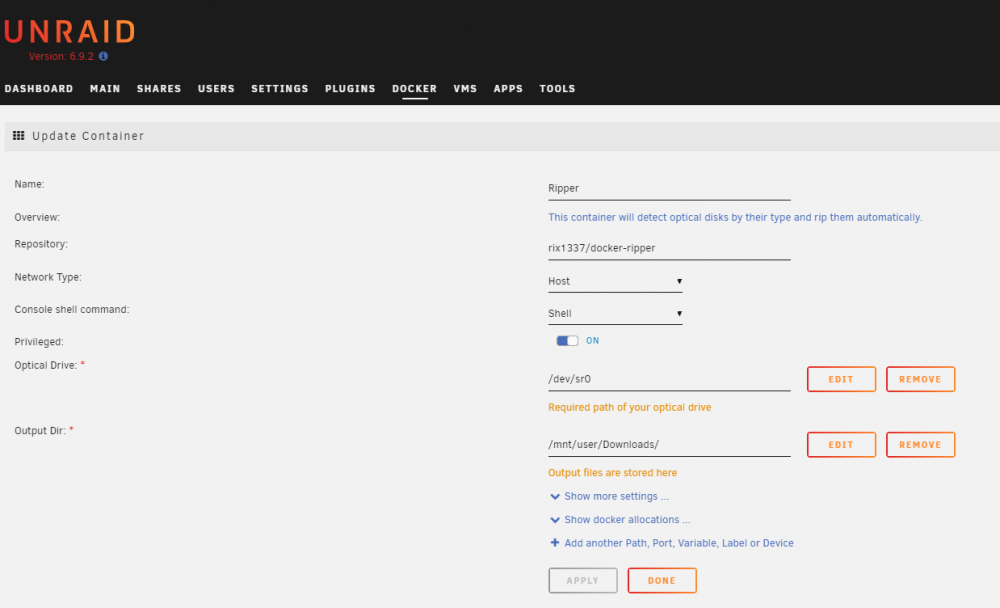1000x608 pixels.
Task: Click the Unraid logo
Action: 69,31
